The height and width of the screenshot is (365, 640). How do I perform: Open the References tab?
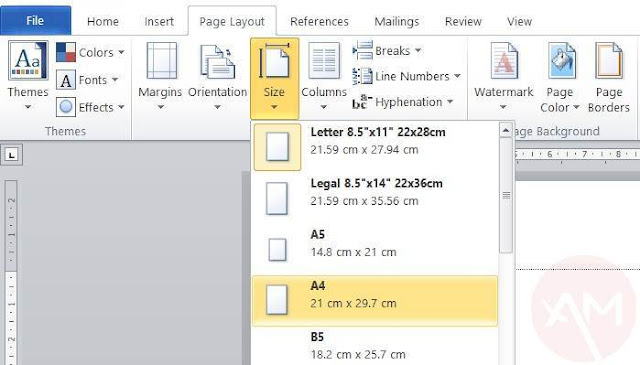(319, 21)
